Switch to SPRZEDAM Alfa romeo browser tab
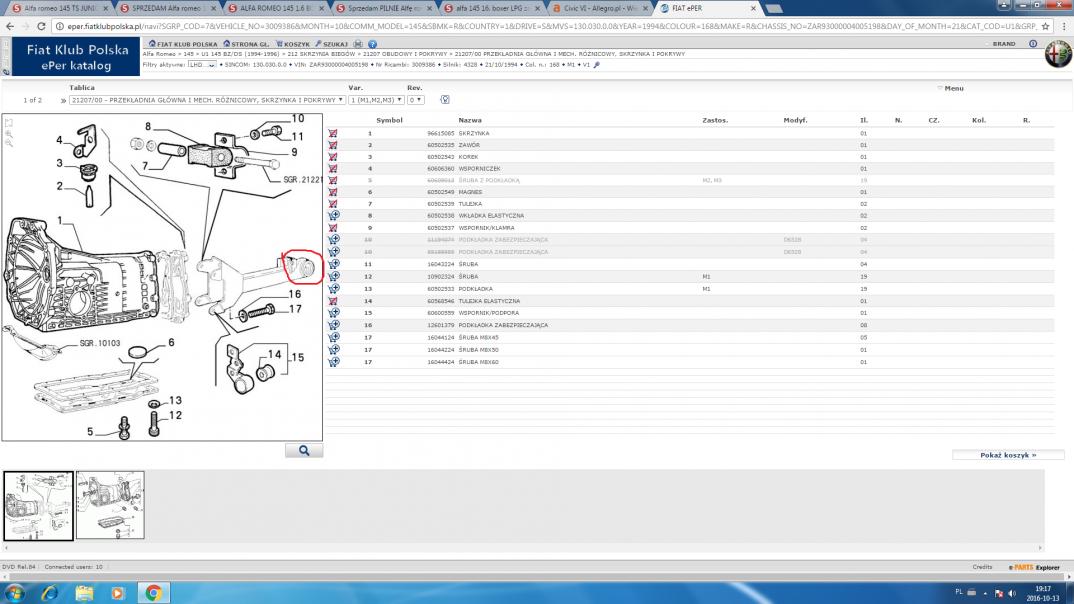This screenshot has height=604, width=1074. (x=167, y=8)
